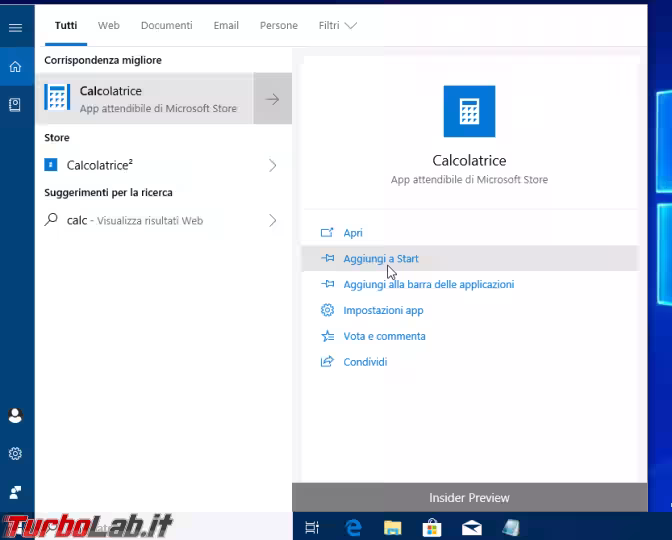The width and height of the screenshot is (672, 540).
Task: Open the notebook app icon at taskbar end
Action: [511, 528]
